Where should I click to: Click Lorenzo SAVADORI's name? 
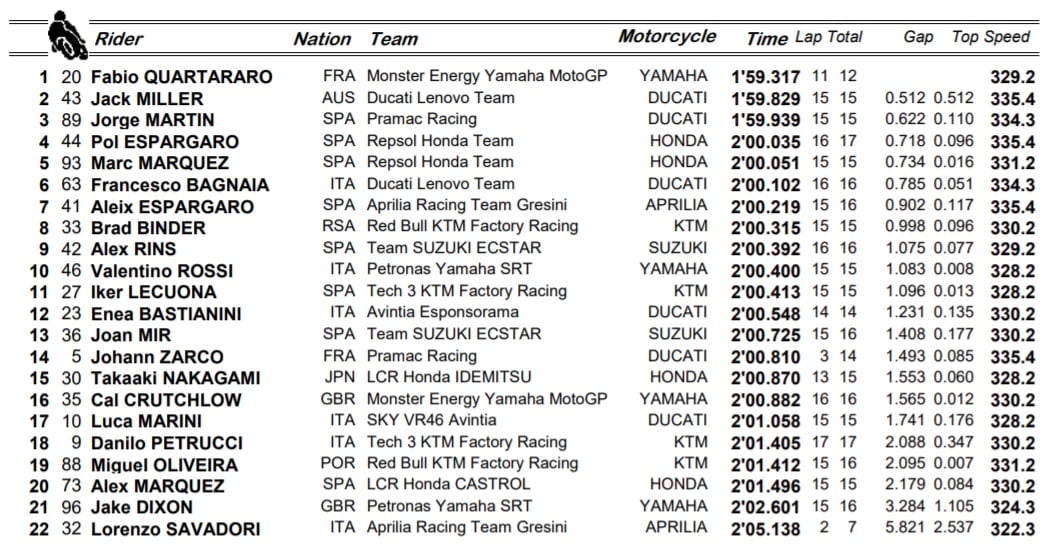(x=175, y=528)
